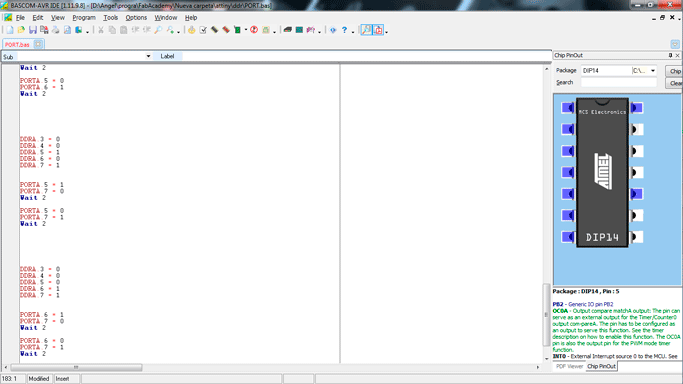Click the editor scroll-up arrow
The image size is (683, 384).
point(547,69)
